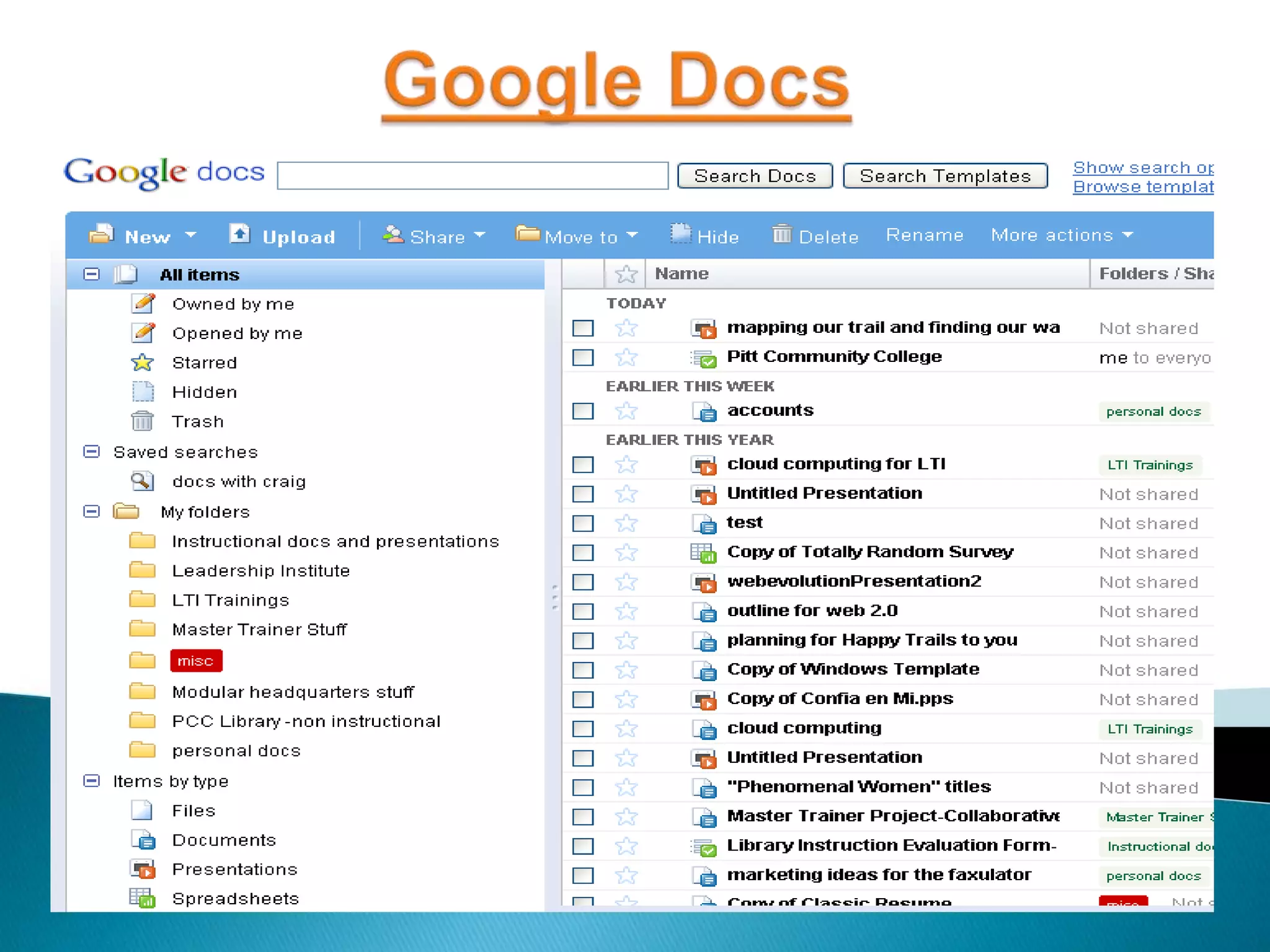Click the magnifier icon for docs with craig

coord(142,481)
